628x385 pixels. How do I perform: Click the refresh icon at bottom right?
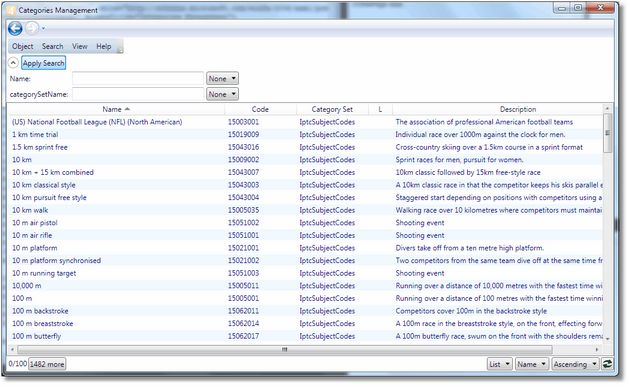(607, 364)
